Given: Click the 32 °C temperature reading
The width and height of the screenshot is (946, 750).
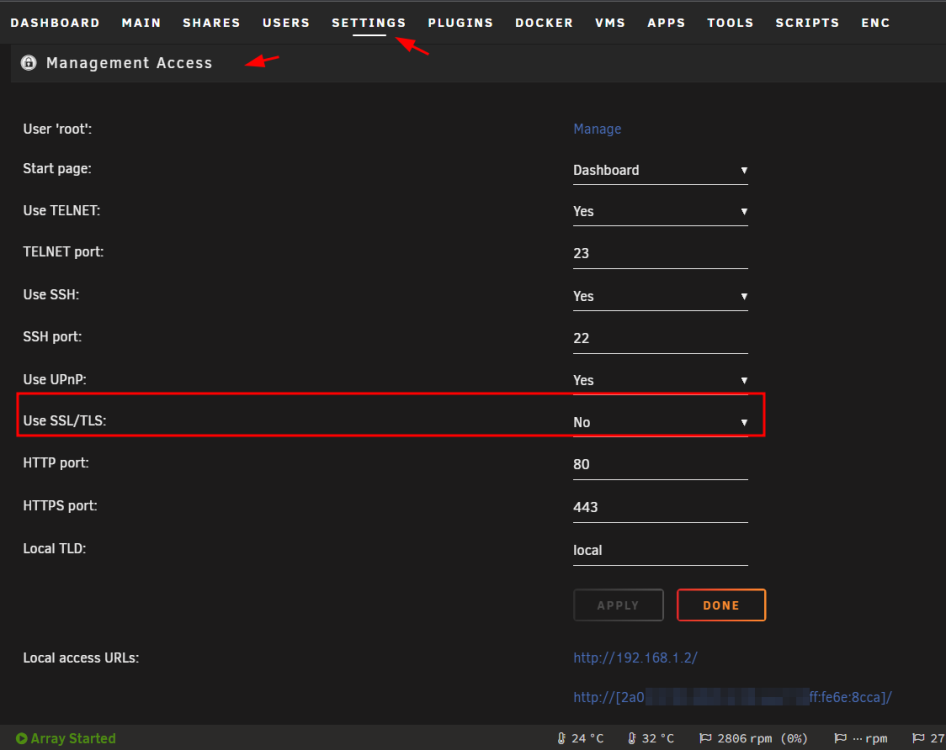Looking at the screenshot, I should (658, 739).
